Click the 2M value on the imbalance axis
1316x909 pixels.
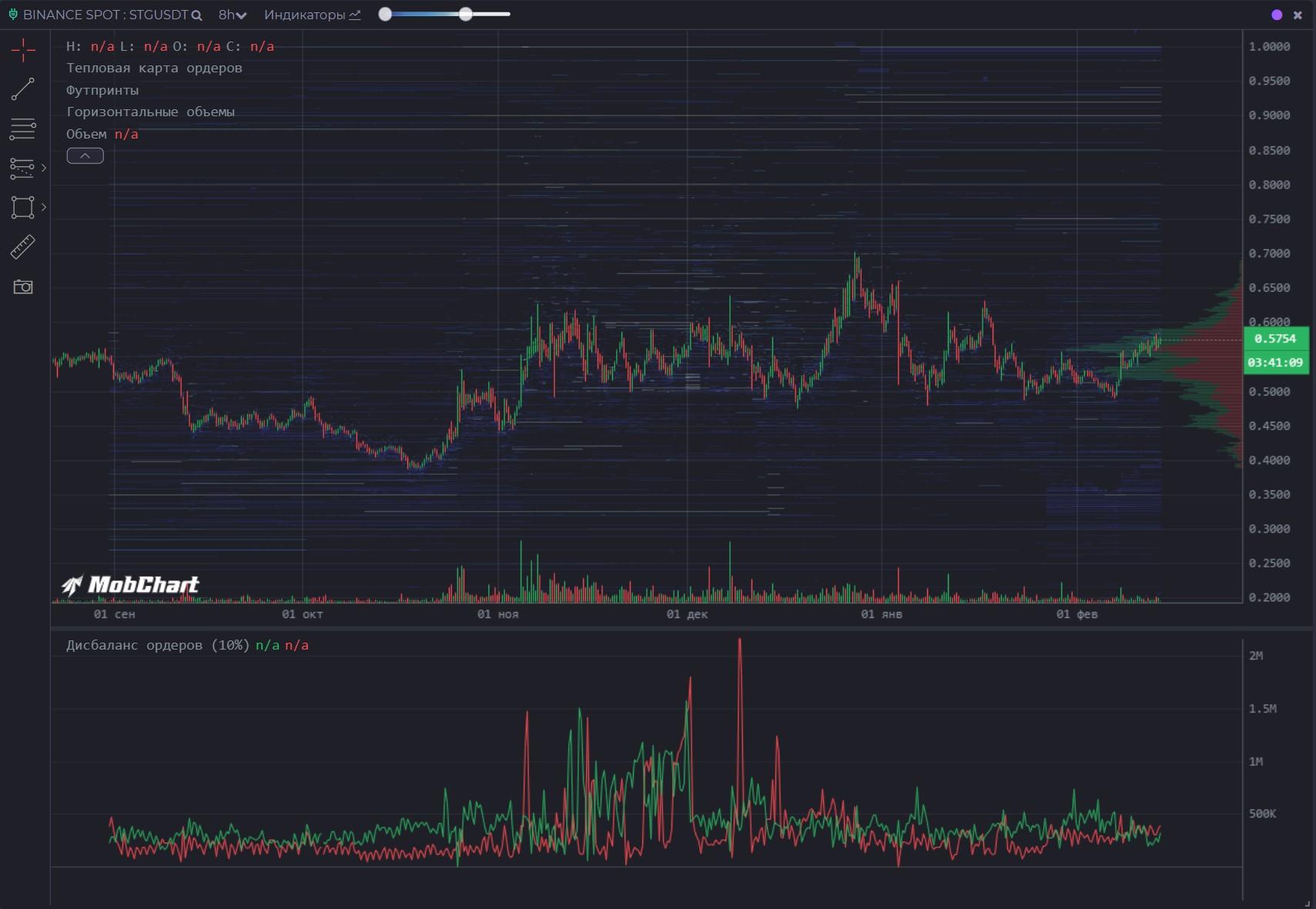click(x=1256, y=656)
